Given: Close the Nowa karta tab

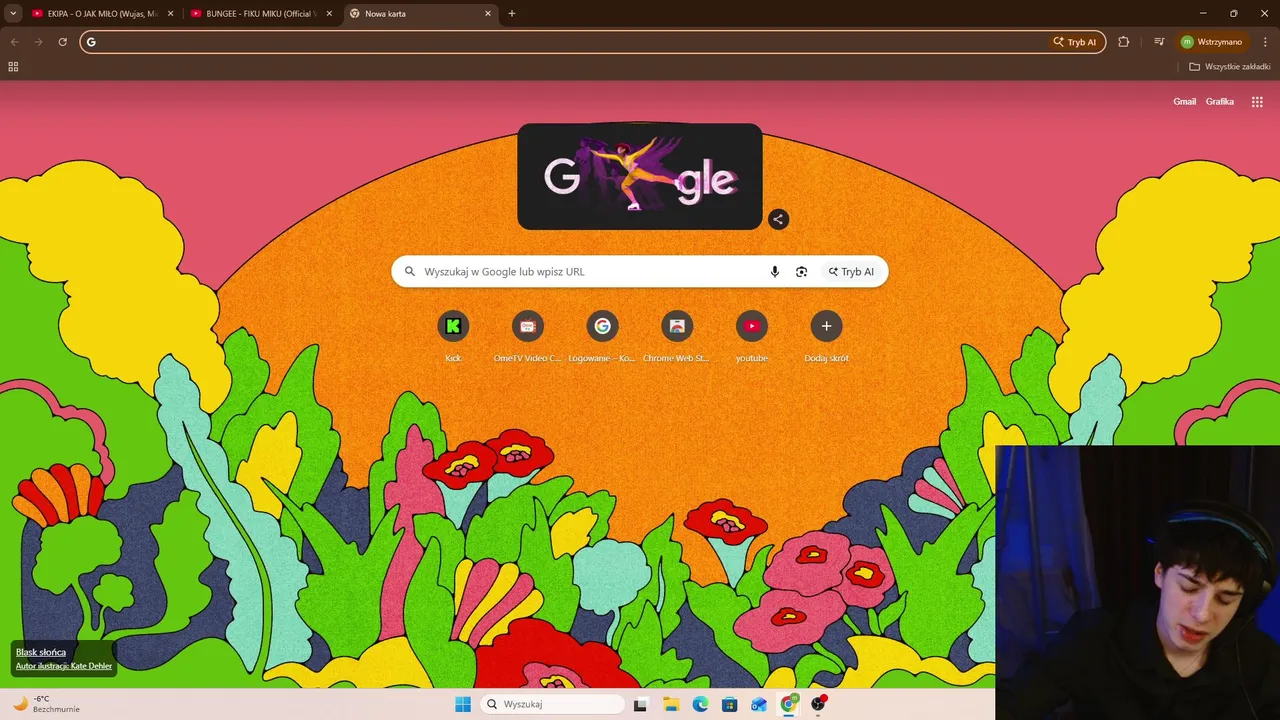Looking at the screenshot, I should point(488,14).
